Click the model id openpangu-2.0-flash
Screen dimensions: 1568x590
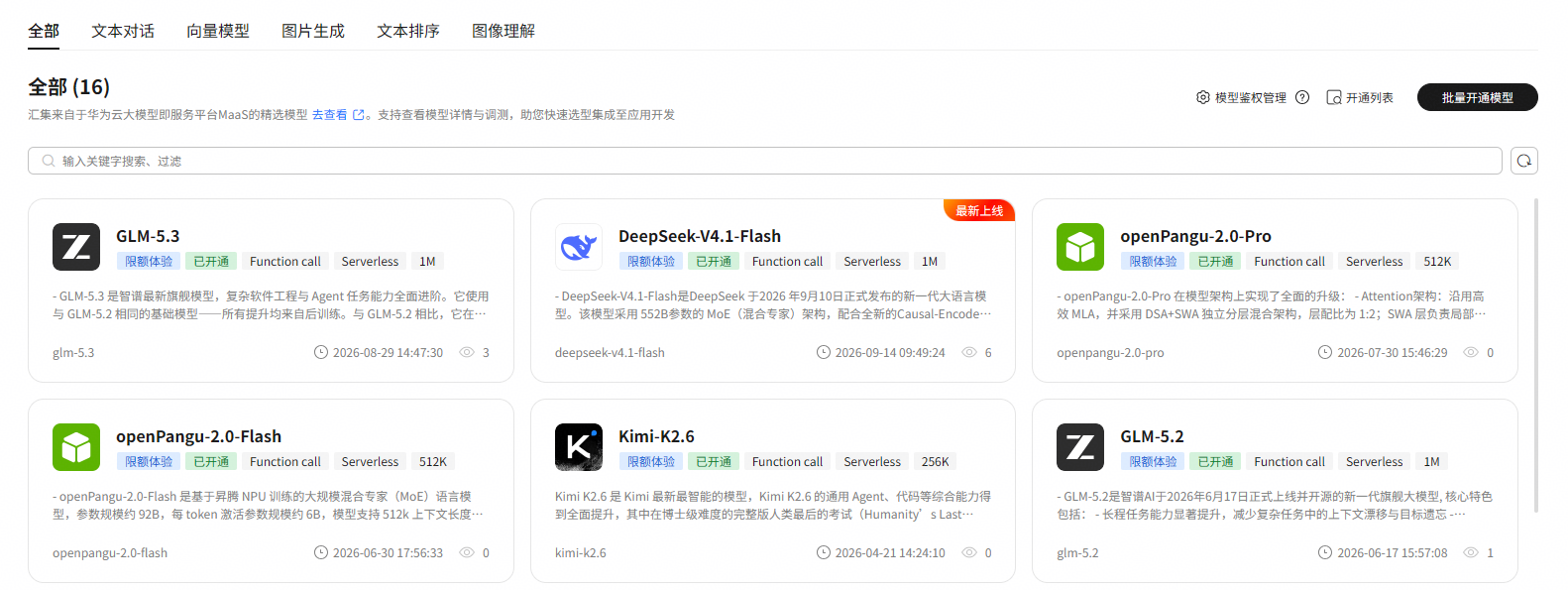point(110,552)
